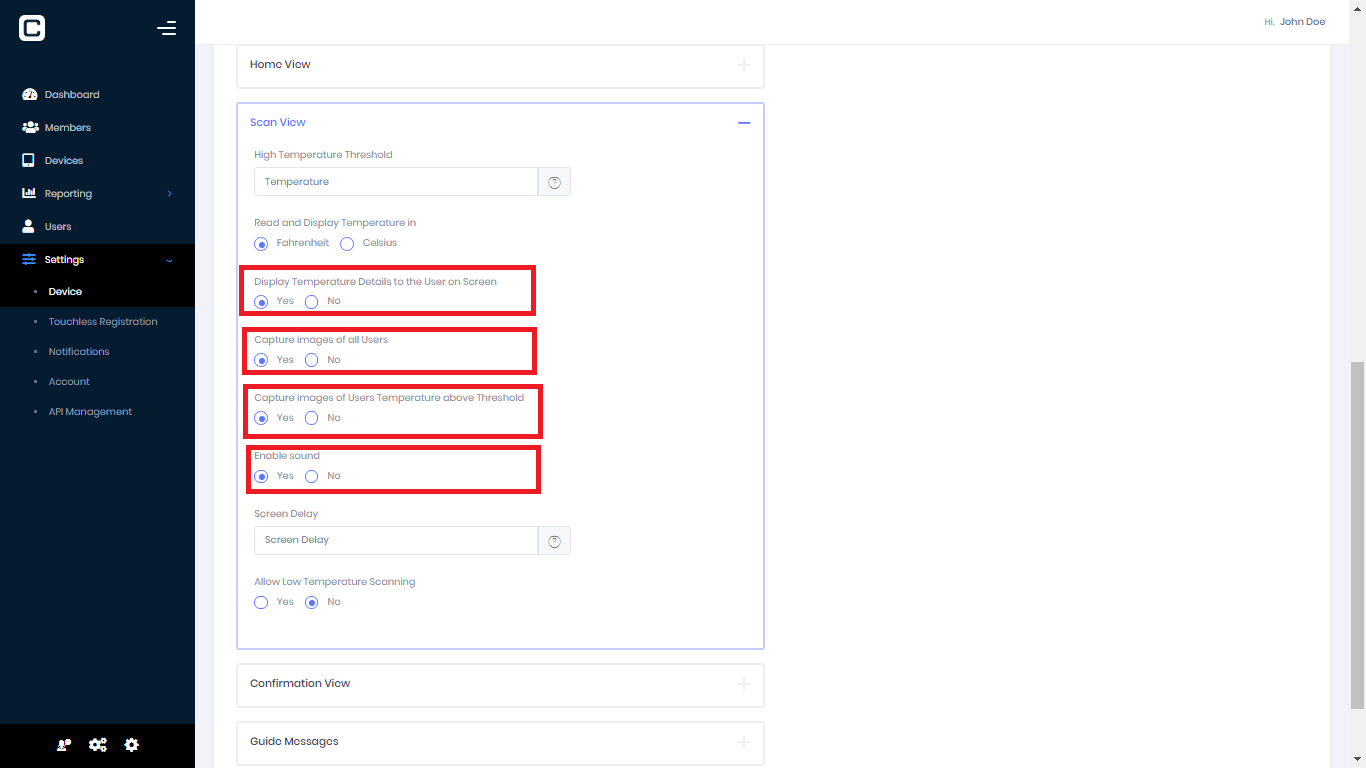Open Members via its group icon

28,127
